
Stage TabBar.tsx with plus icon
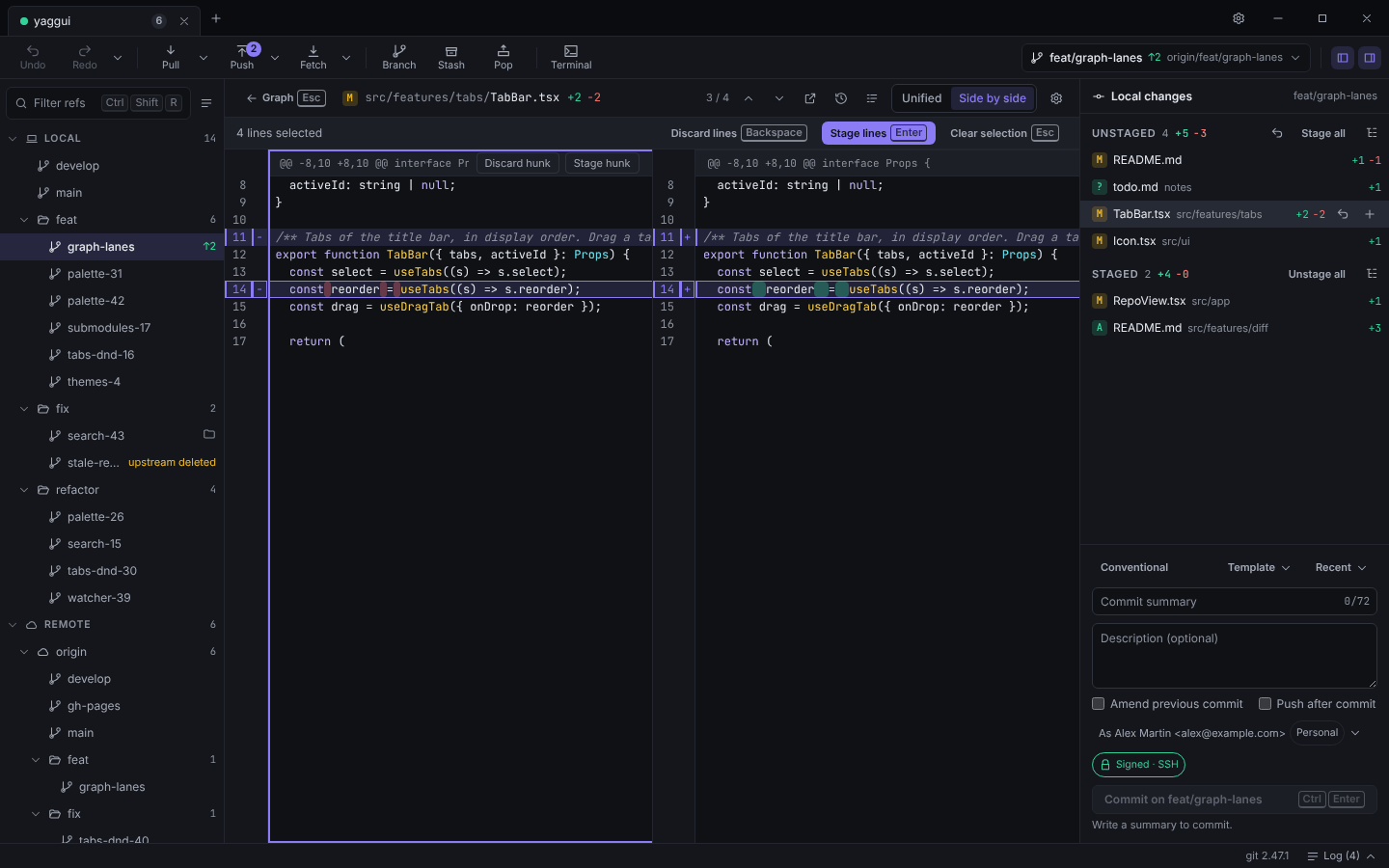click(x=1370, y=214)
